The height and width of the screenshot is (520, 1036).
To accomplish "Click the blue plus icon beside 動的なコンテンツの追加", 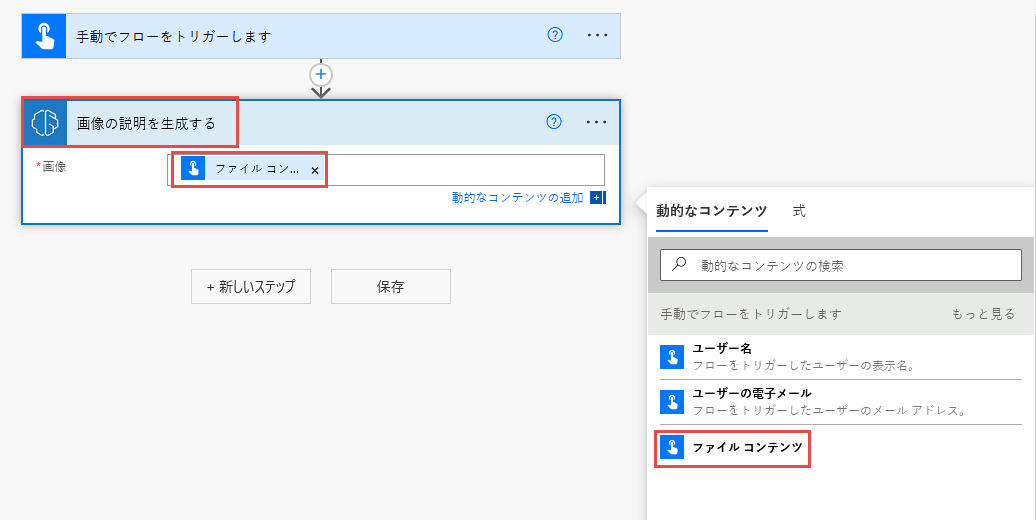I will pos(597,198).
